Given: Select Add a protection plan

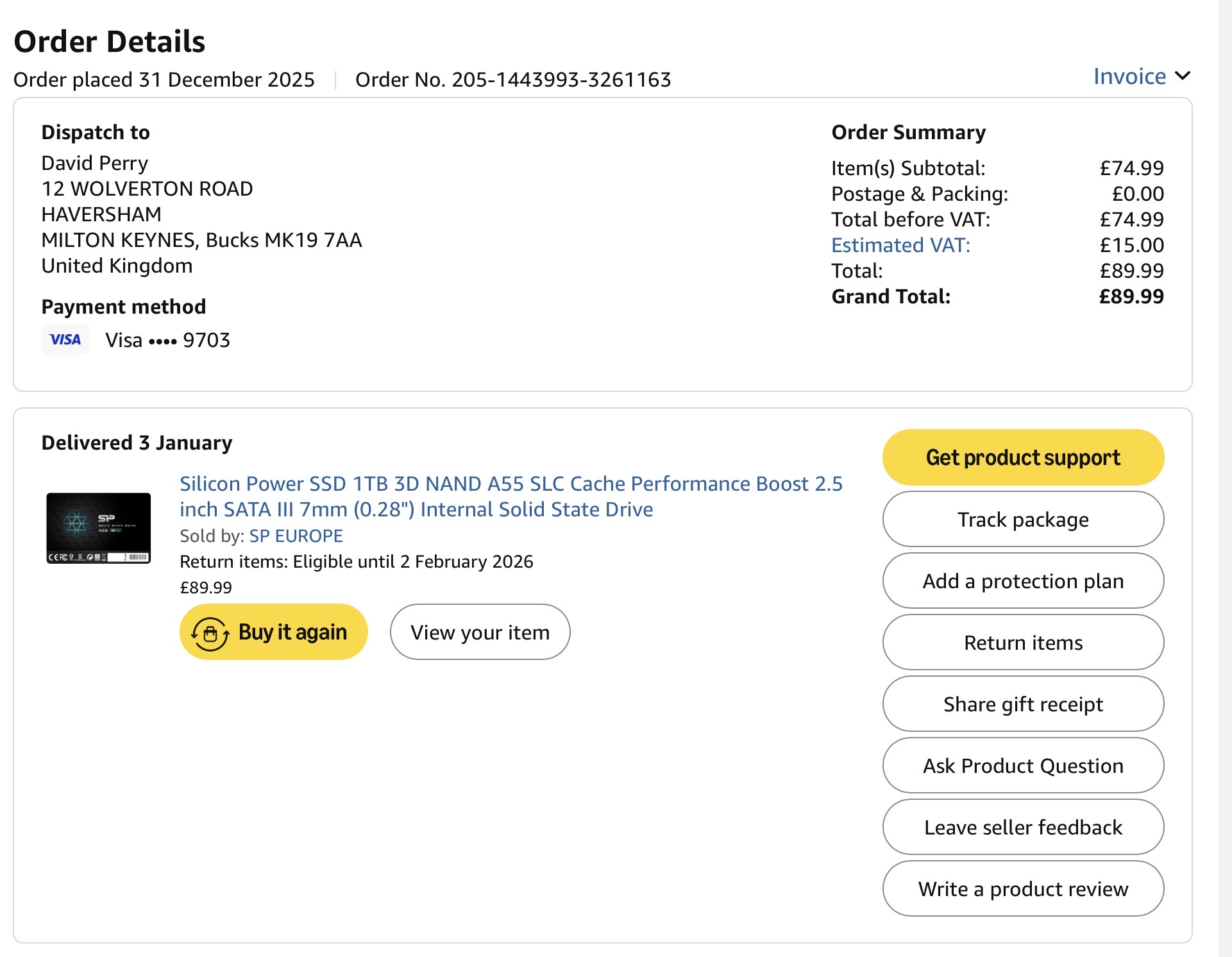Looking at the screenshot, I should point(1023,580).
